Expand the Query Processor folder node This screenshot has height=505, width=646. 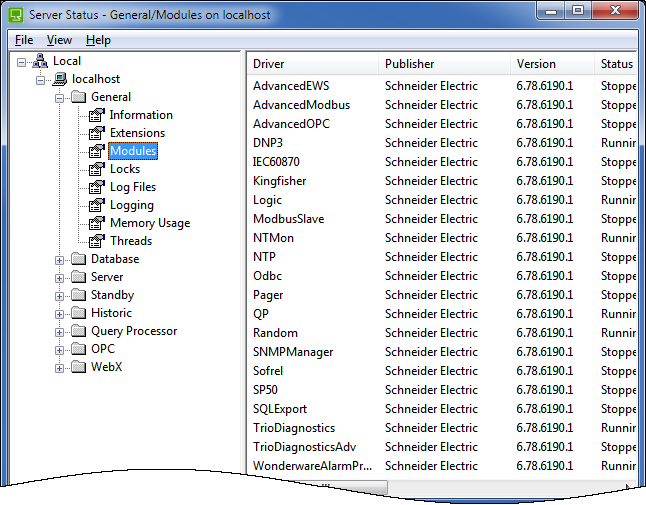(x=60, y=332)
